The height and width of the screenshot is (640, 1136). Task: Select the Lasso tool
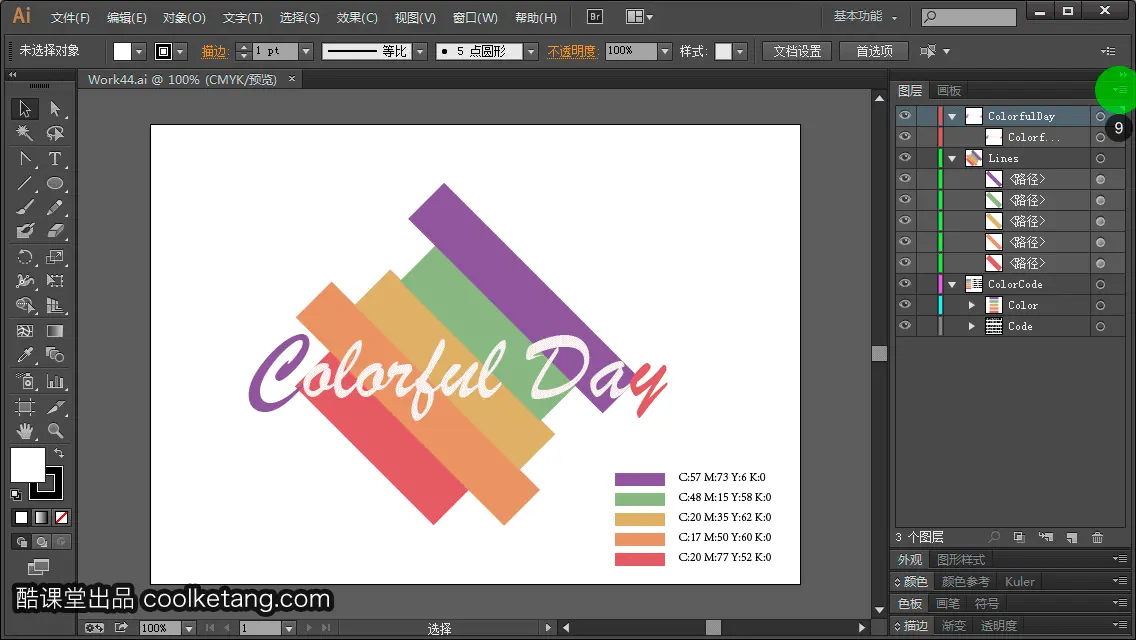coord(55,133)
